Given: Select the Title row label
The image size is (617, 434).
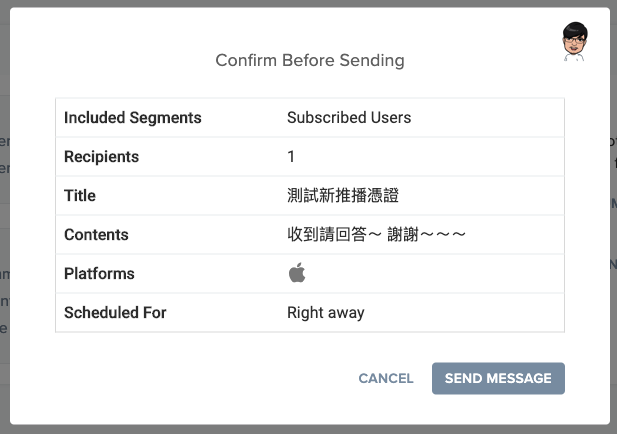Looking at the screenshot, I should [x=79, y=196].
